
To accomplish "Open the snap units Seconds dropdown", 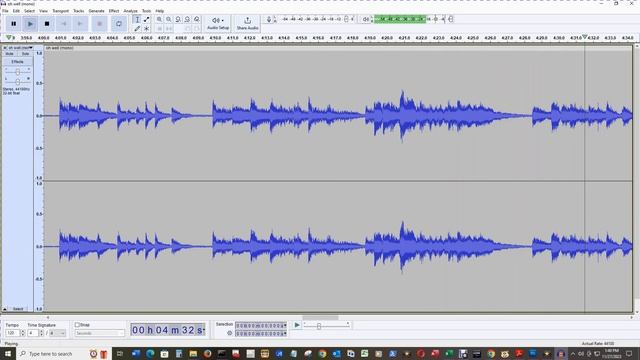I will click(100, 333).
